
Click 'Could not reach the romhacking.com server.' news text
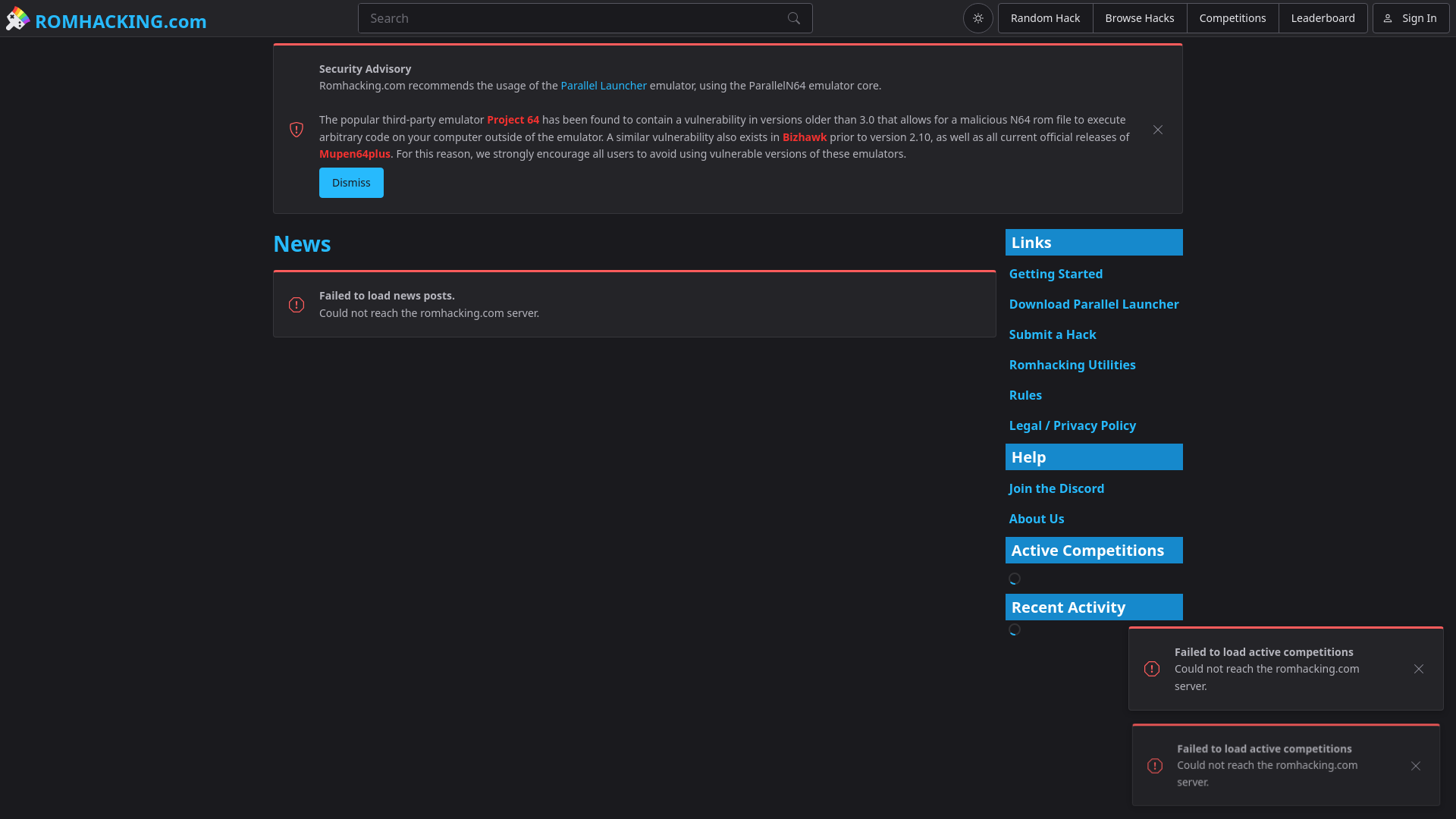429,313
